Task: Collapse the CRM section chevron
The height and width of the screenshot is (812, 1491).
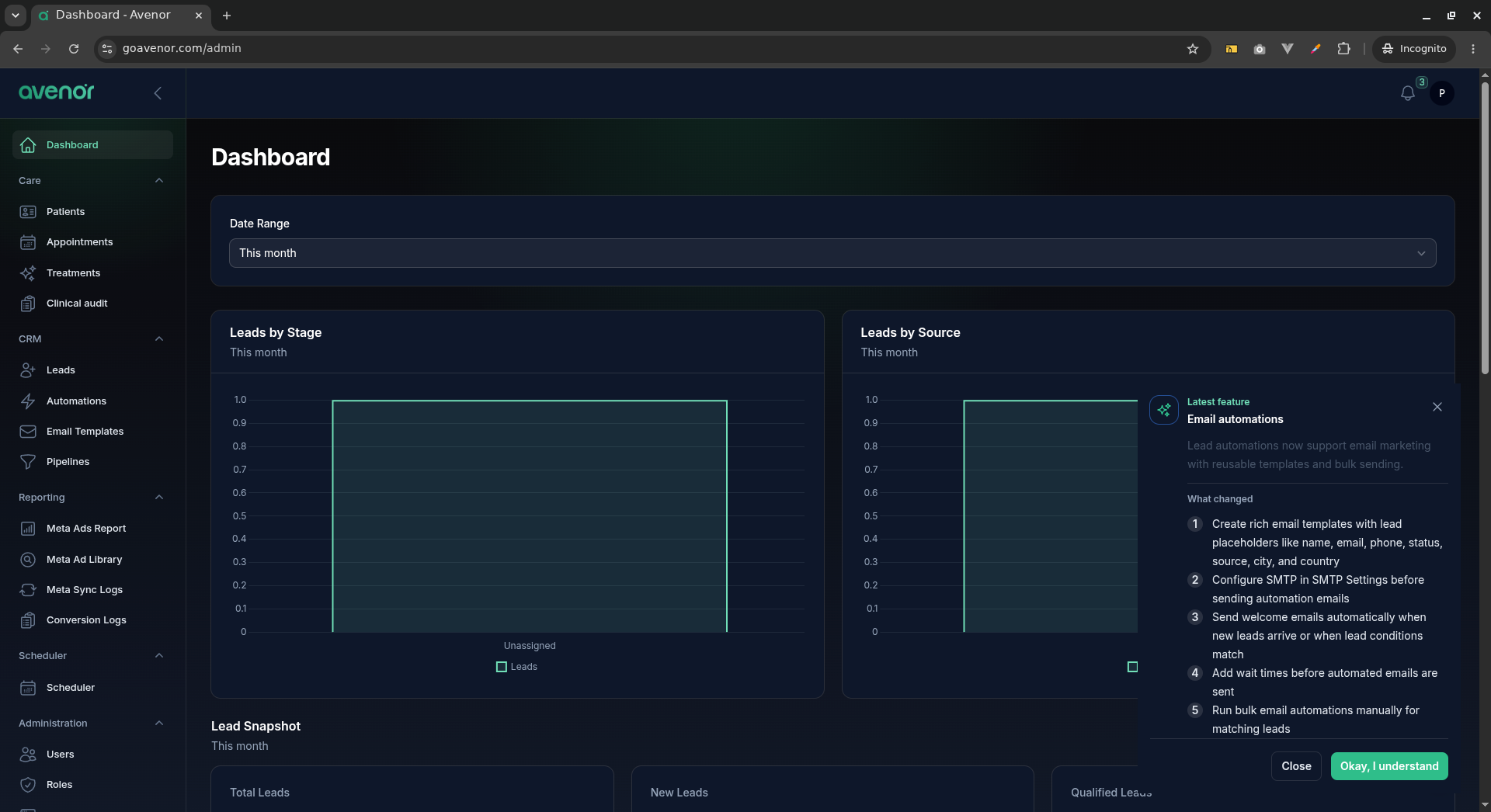Action: (159, 339)
